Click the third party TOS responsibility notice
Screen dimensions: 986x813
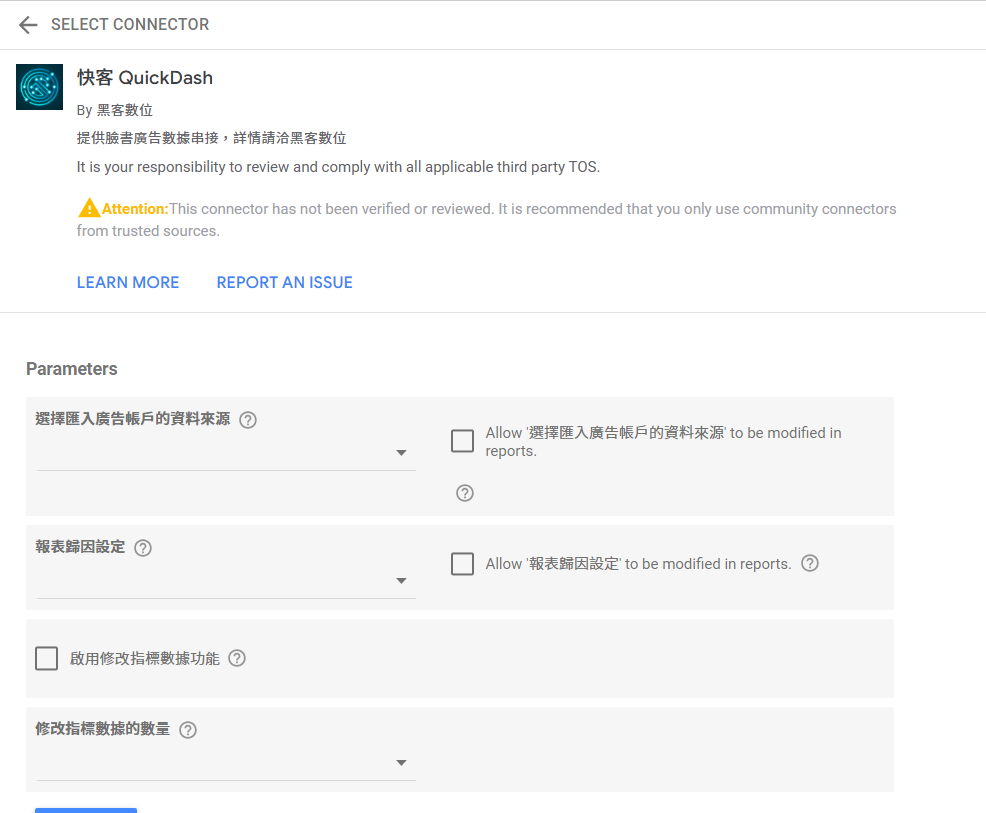(338, 167)
